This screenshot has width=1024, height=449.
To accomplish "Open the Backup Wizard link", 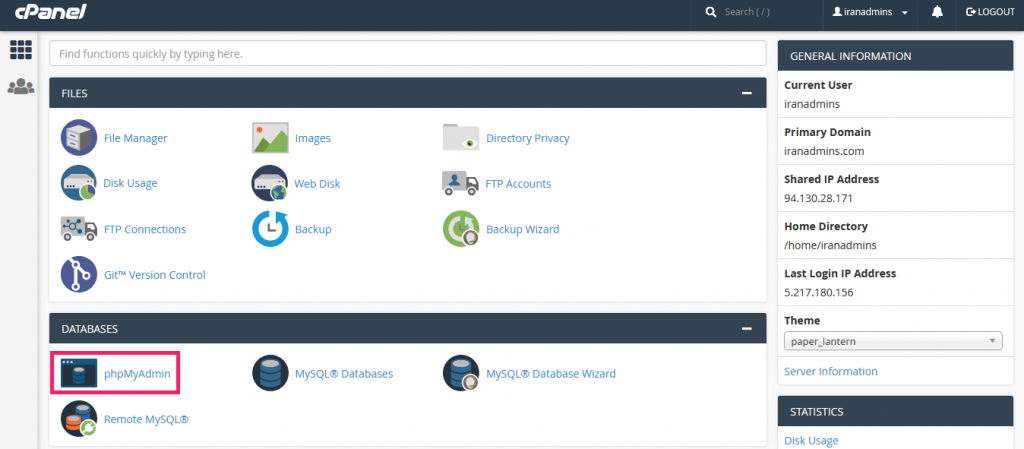I will point(522,230).
